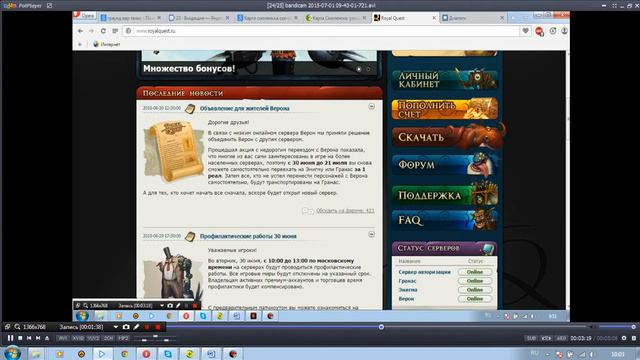The image size is (640, 360).
Task: Click the window-select icon at the left of the lower Bandicam bar
Action: pyautogui.click(x=7, y=327)
